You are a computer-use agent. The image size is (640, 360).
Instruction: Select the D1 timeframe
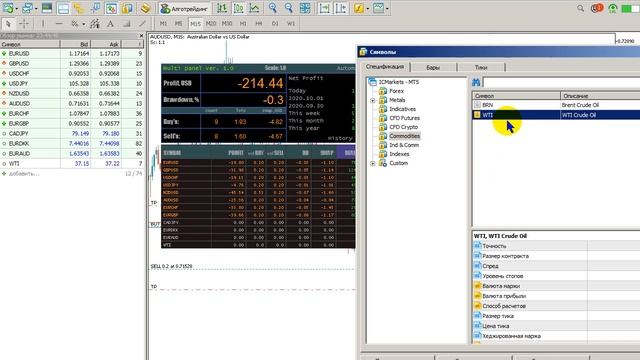point(275,24)
